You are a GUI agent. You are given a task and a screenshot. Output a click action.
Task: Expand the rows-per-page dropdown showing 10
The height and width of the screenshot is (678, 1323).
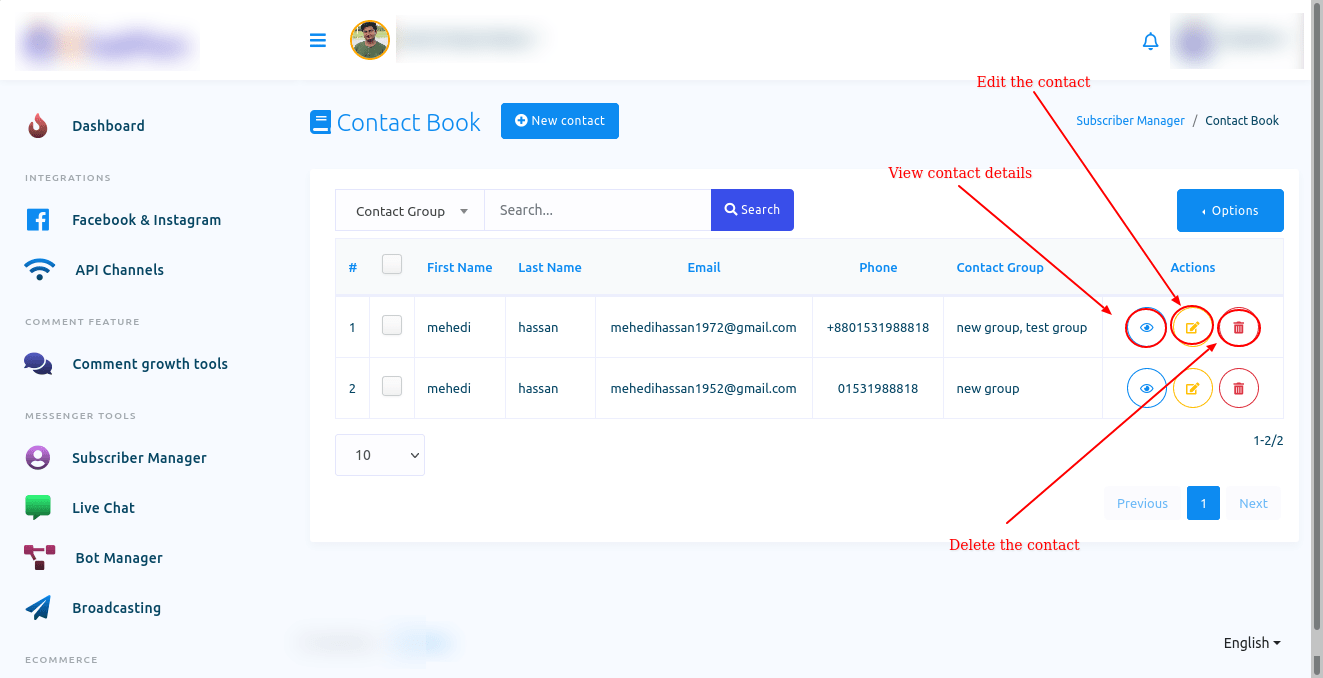(380, 455)
